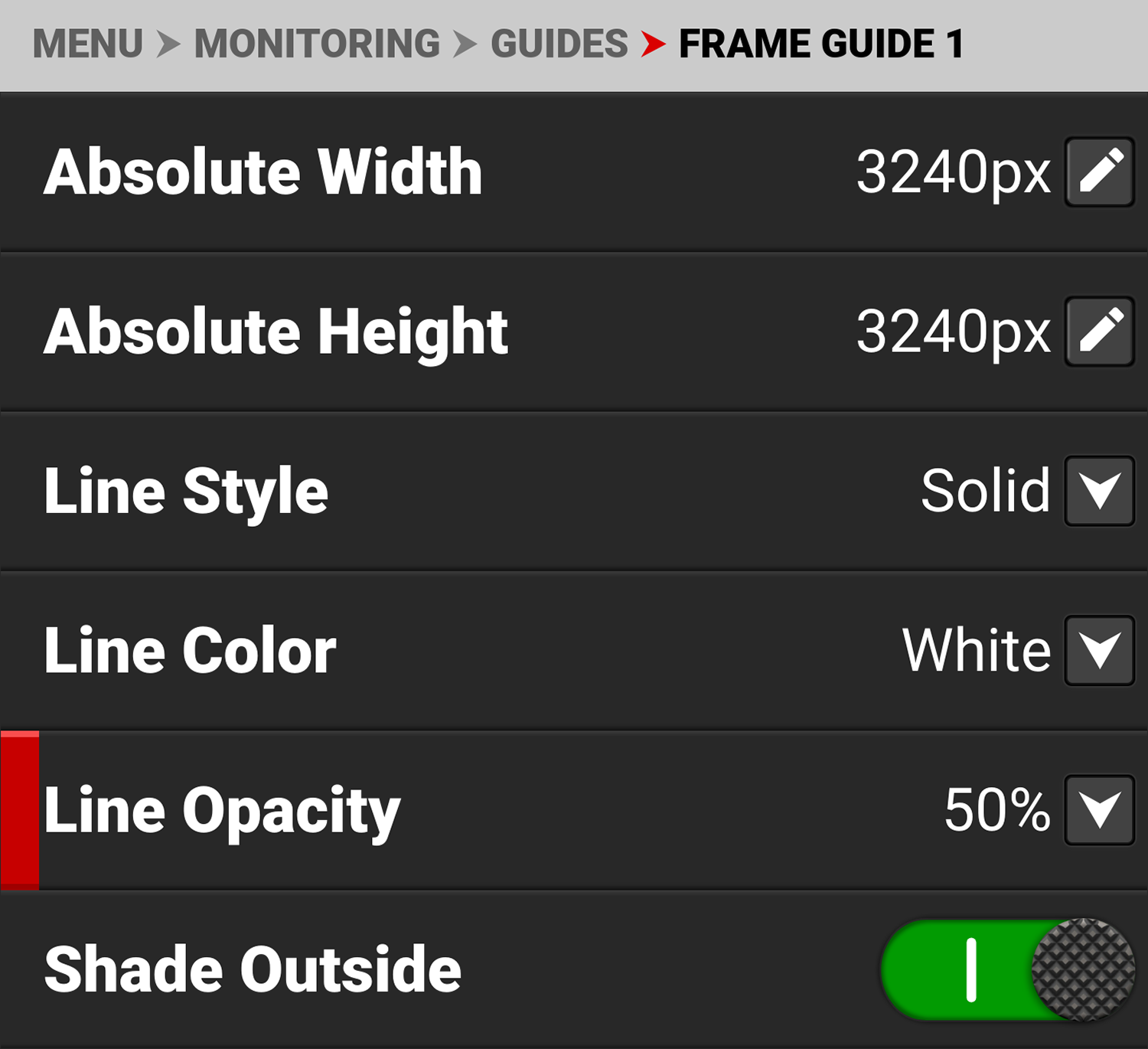
Task: Select the highlighted Line Opacity label
Action: point(222,810)
